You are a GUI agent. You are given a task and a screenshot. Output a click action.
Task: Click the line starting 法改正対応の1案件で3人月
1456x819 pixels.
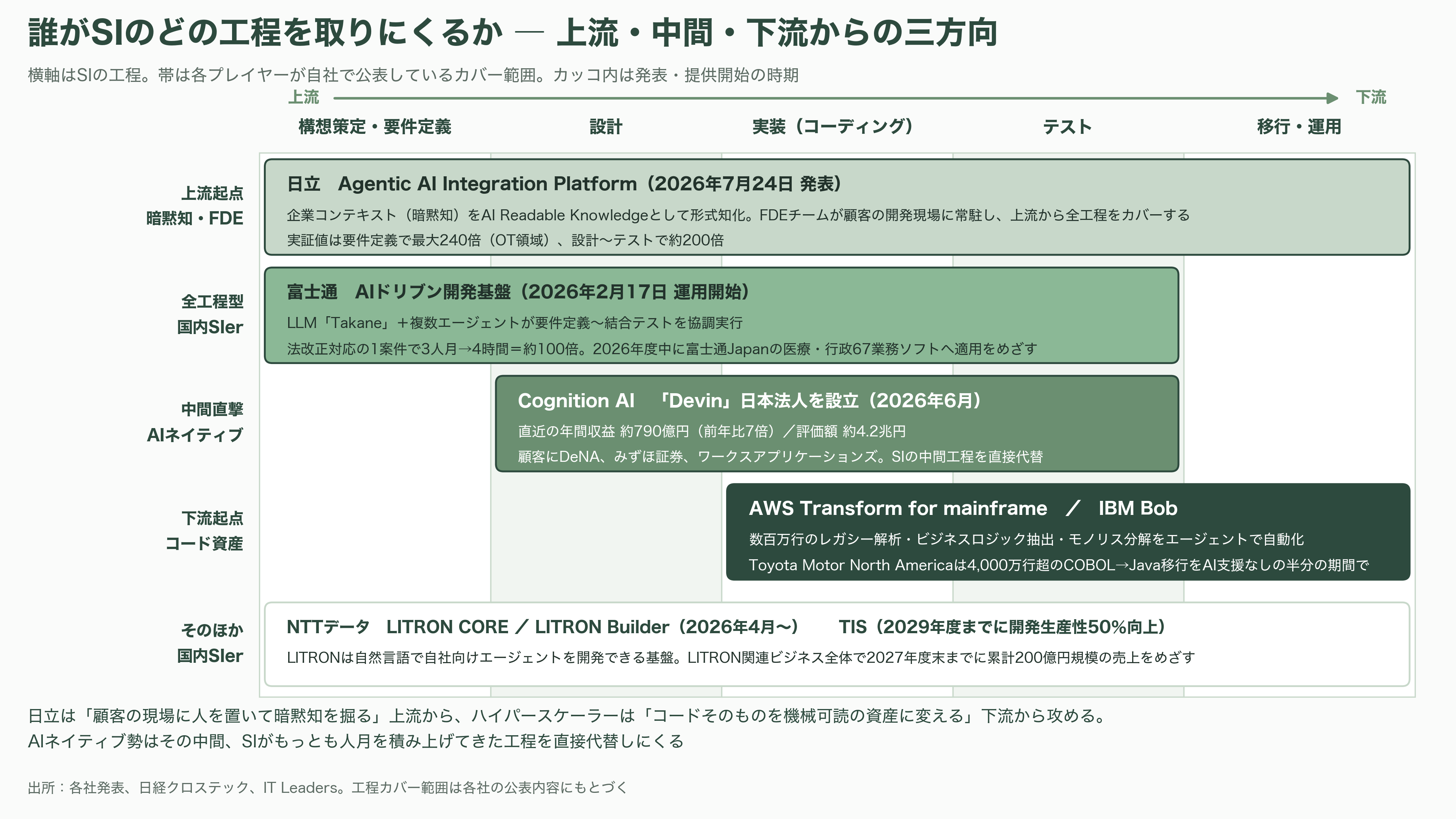(662, 349)
